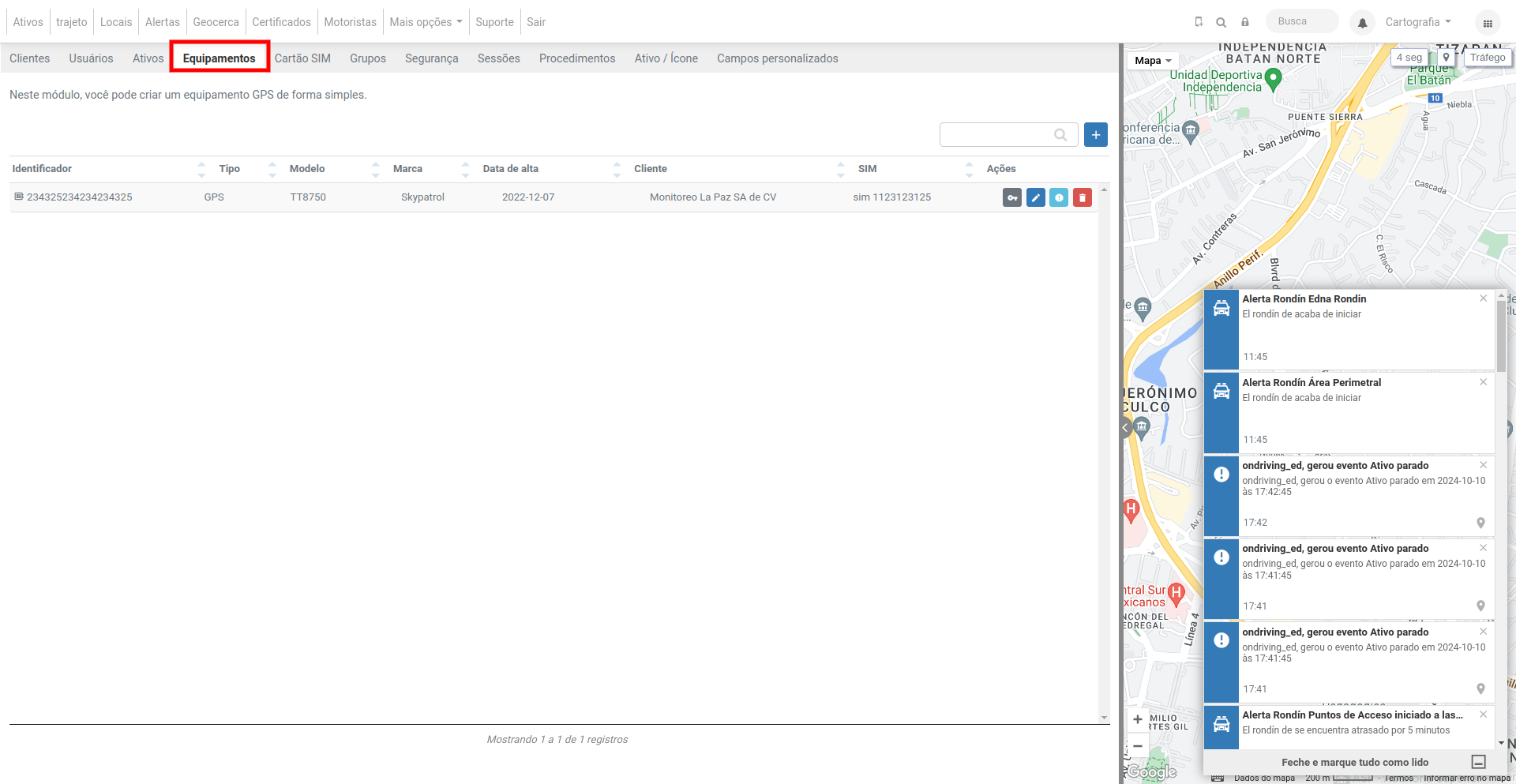Focus the equipment table search box
This screenshot has width=1516, height=784.
[1008, 135]
